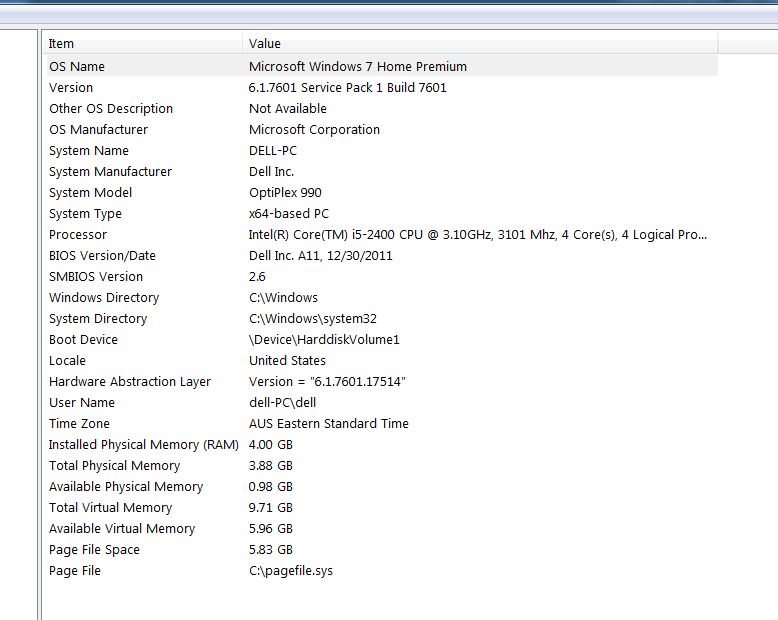Click value 6.1.7601 Service Pack 1 Build 7601
Screen dimensions: 778x620
[x=347, y=88]
